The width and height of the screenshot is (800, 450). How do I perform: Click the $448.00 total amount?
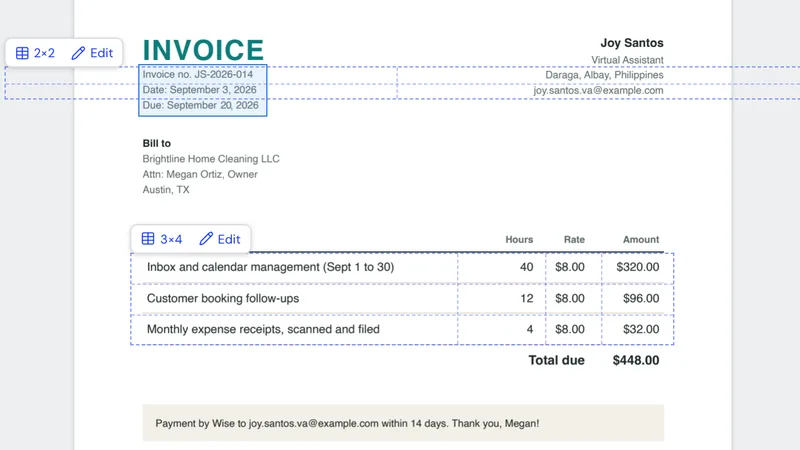tap(636, 360)
